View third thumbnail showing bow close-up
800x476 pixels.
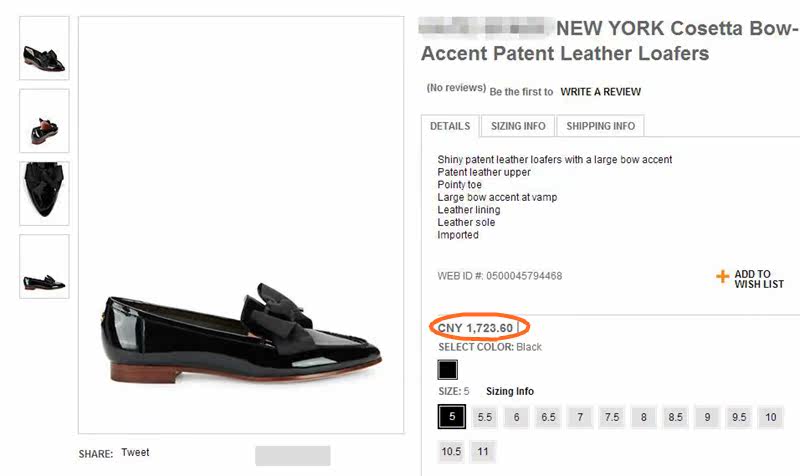pos(44,193)
